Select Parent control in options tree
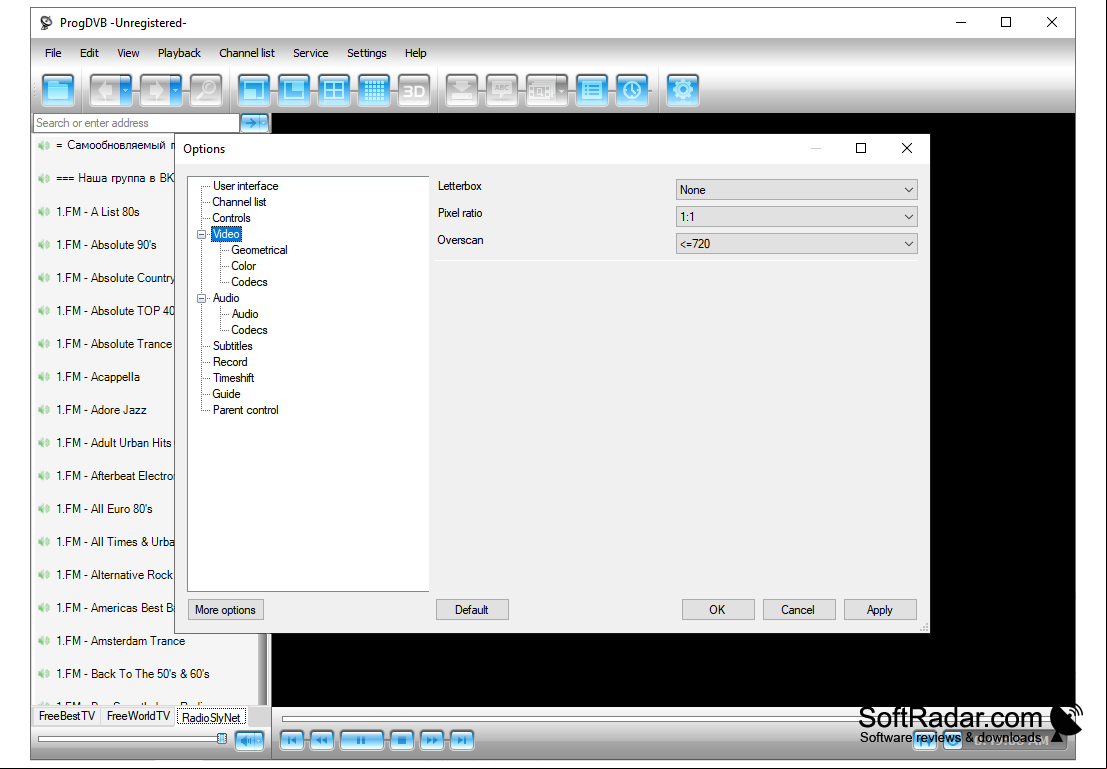 click(246, 410)
